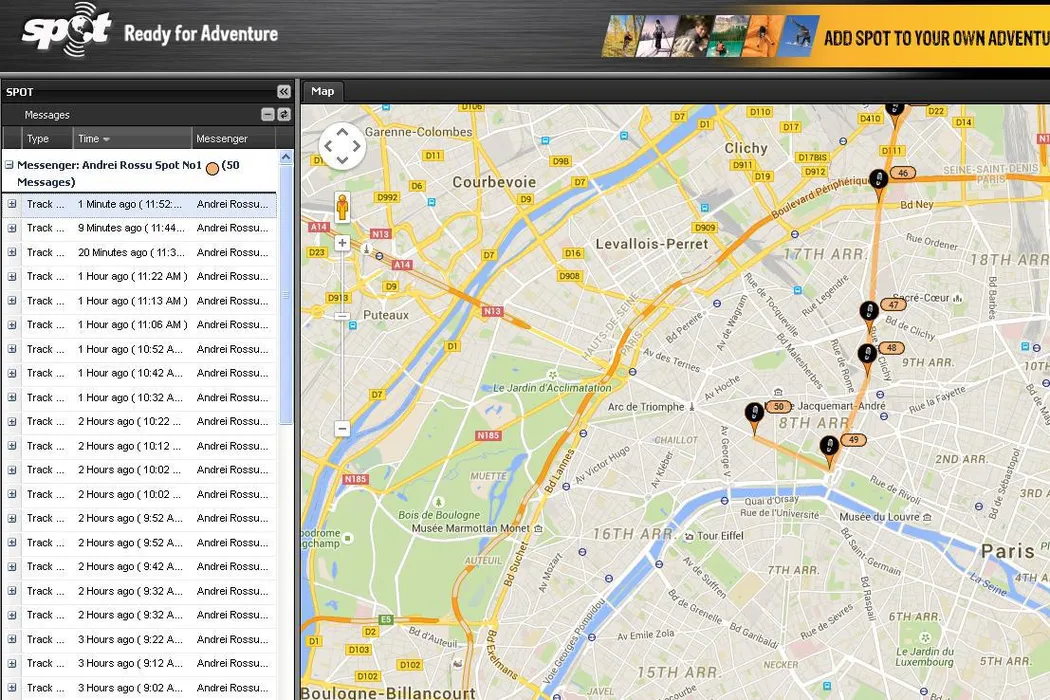
Task: Click the message list scrollbar up arrow
Action: [x=287, y=157]
